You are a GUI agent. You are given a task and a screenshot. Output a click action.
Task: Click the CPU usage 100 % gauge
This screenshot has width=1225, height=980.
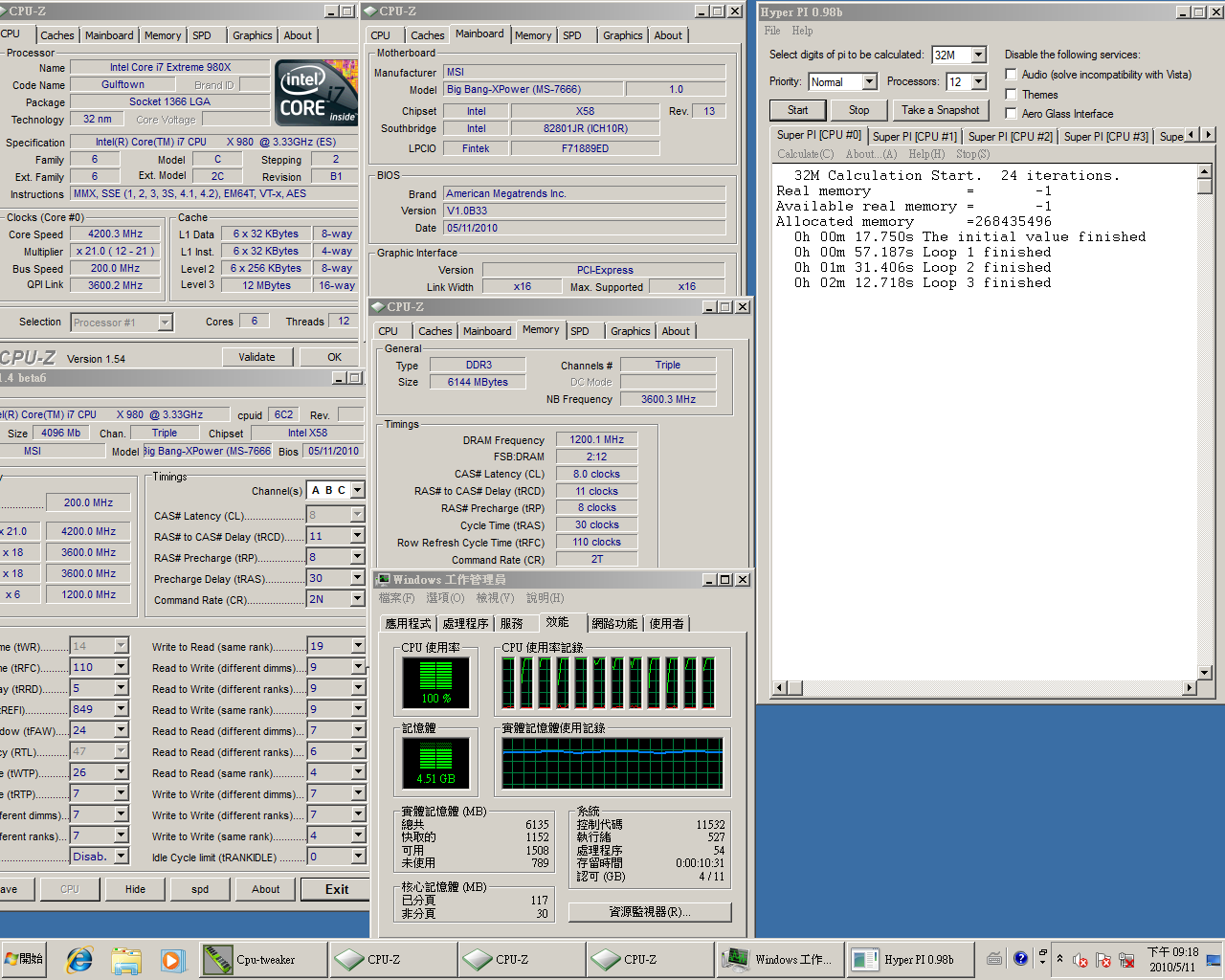435,683
